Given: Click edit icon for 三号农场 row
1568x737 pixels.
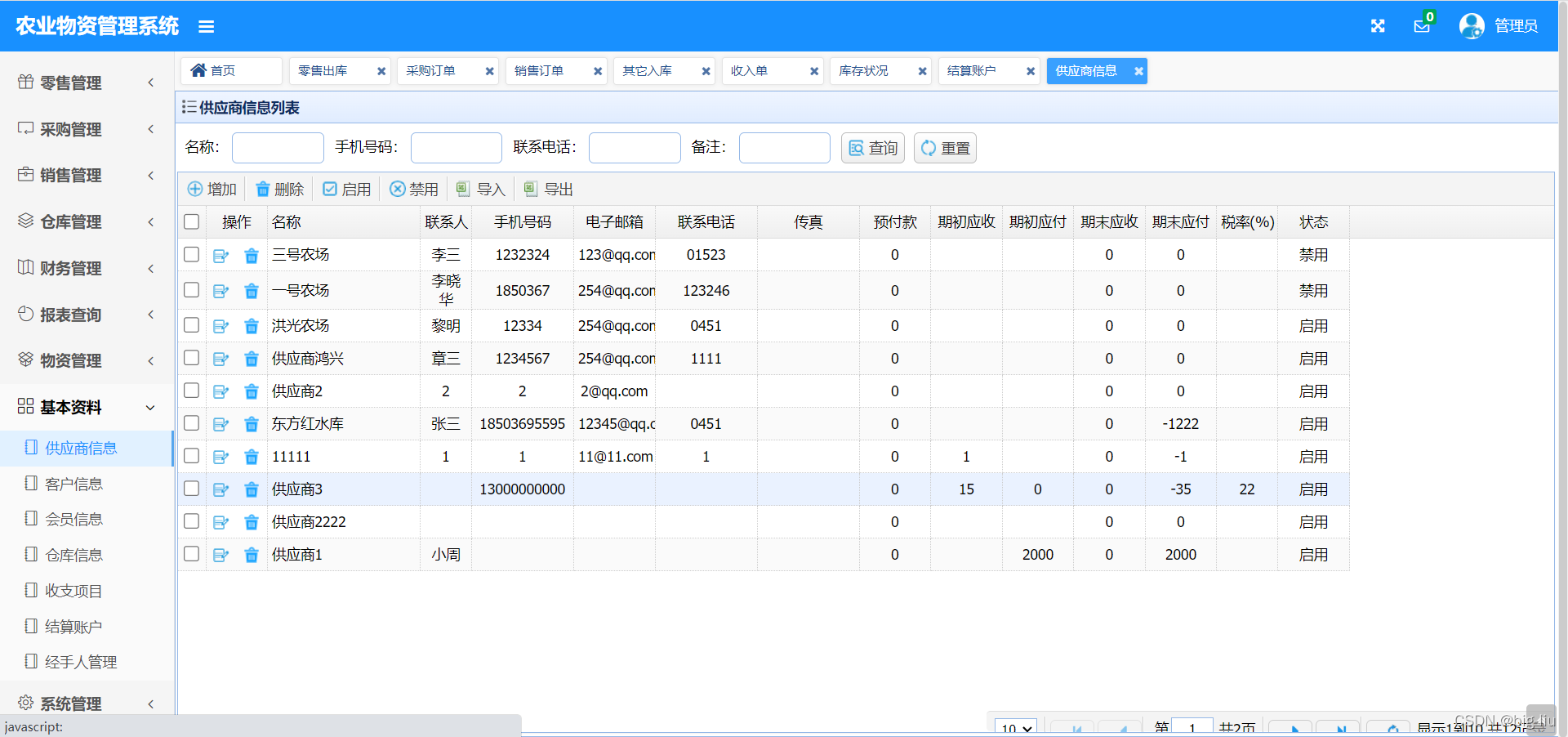Looking at the screenshot, I should [220, 256].
